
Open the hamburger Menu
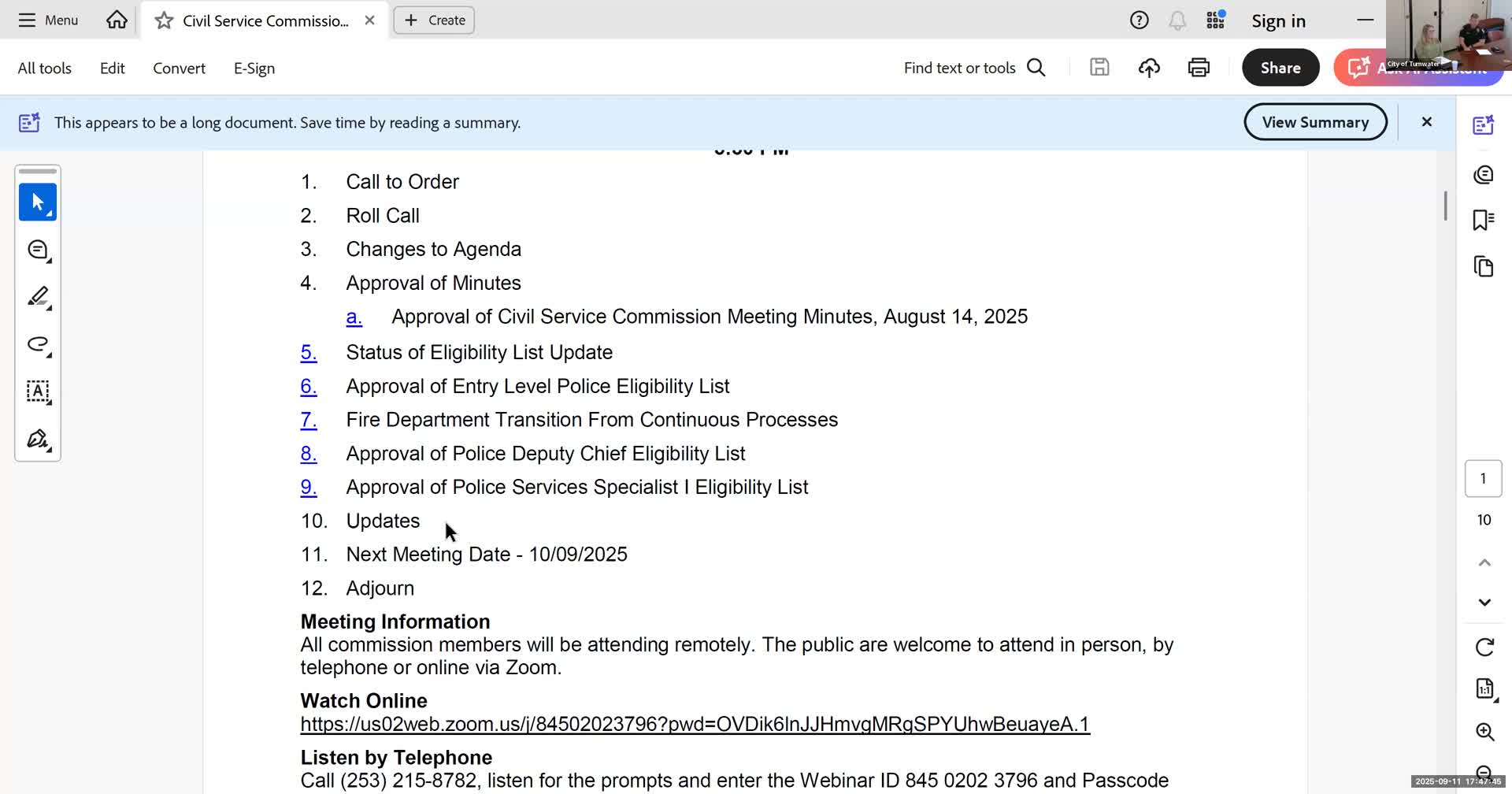pyautogui.click(x=48, y=20)
